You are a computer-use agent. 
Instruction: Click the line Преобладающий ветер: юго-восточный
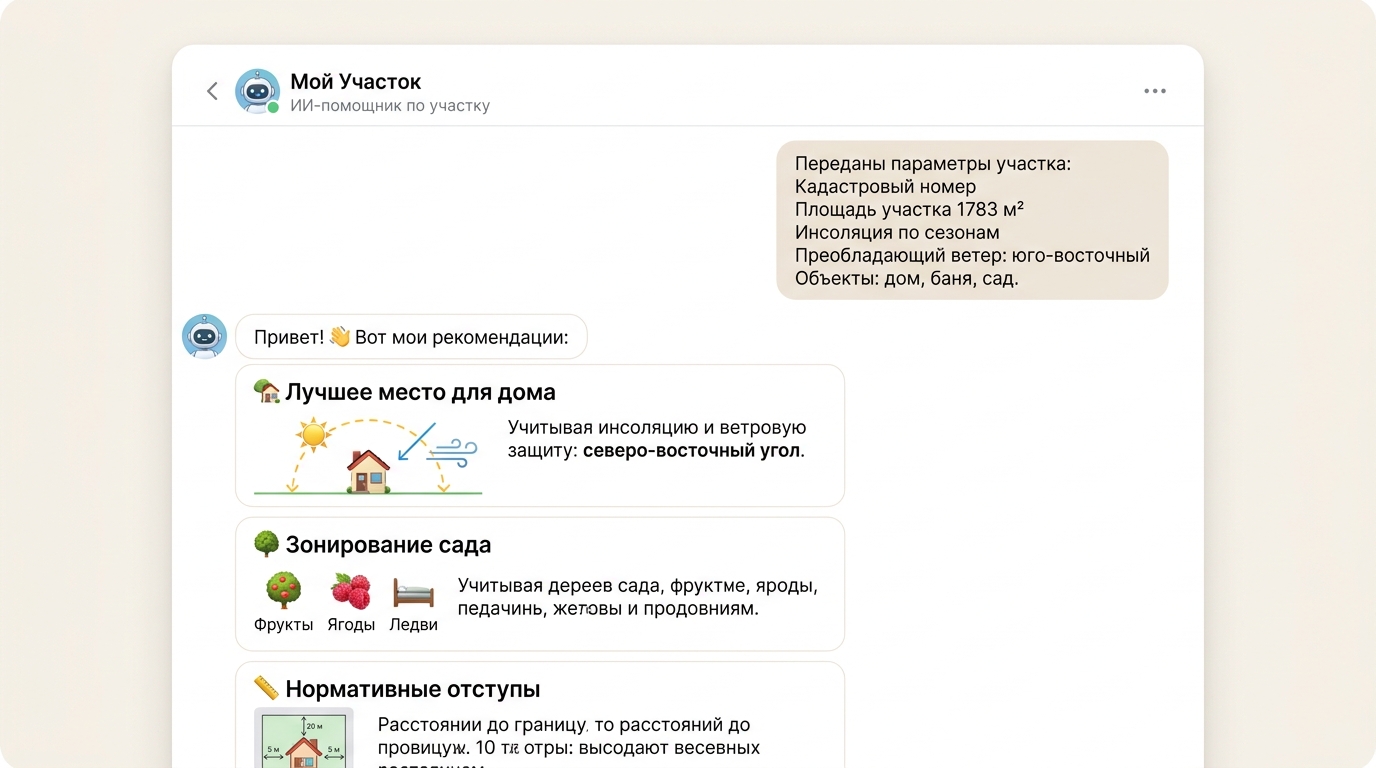point(972,255)
